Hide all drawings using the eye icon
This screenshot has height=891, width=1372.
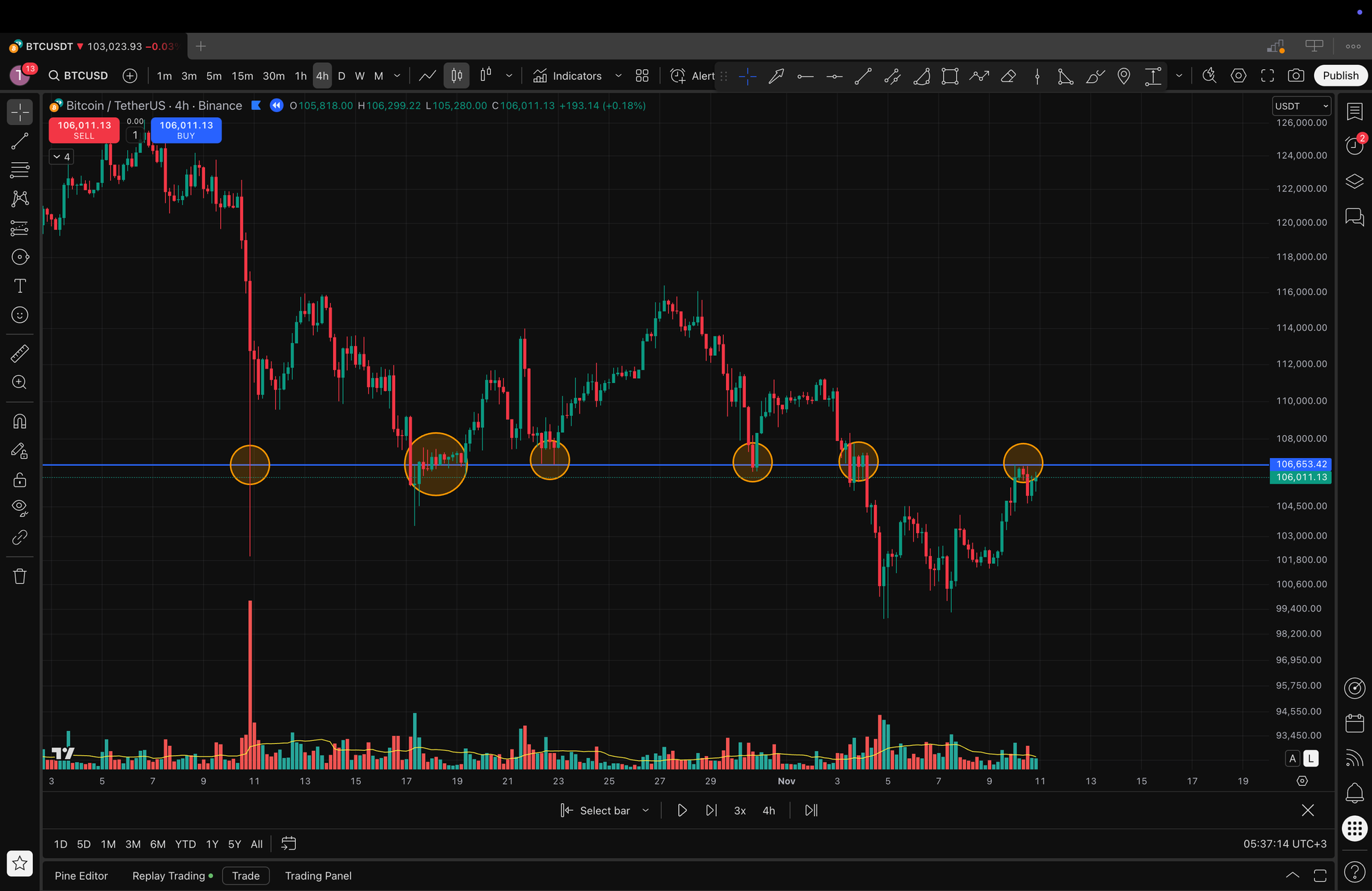(x=19, y=508)
